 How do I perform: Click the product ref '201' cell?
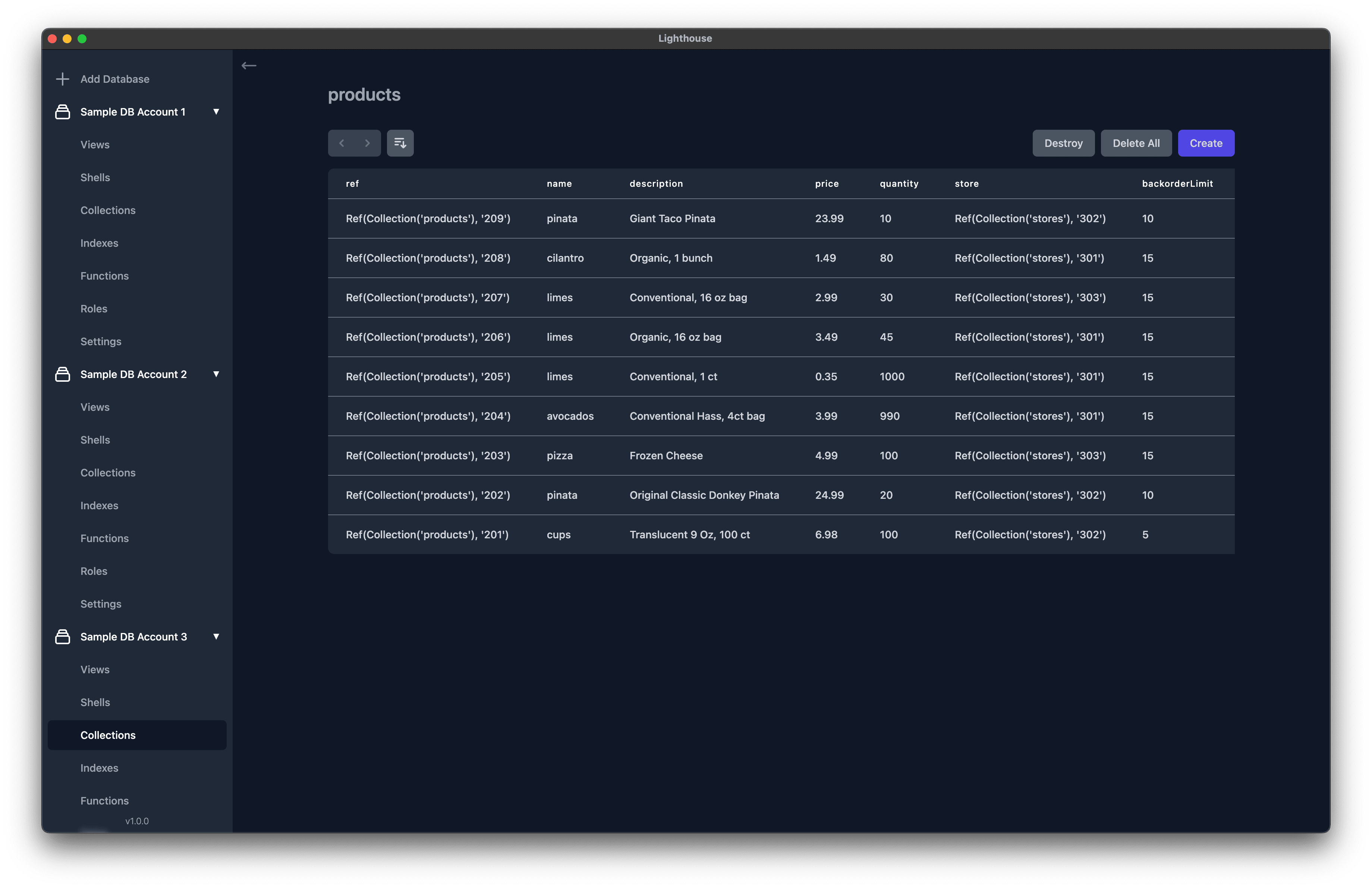tap(427, 535)
